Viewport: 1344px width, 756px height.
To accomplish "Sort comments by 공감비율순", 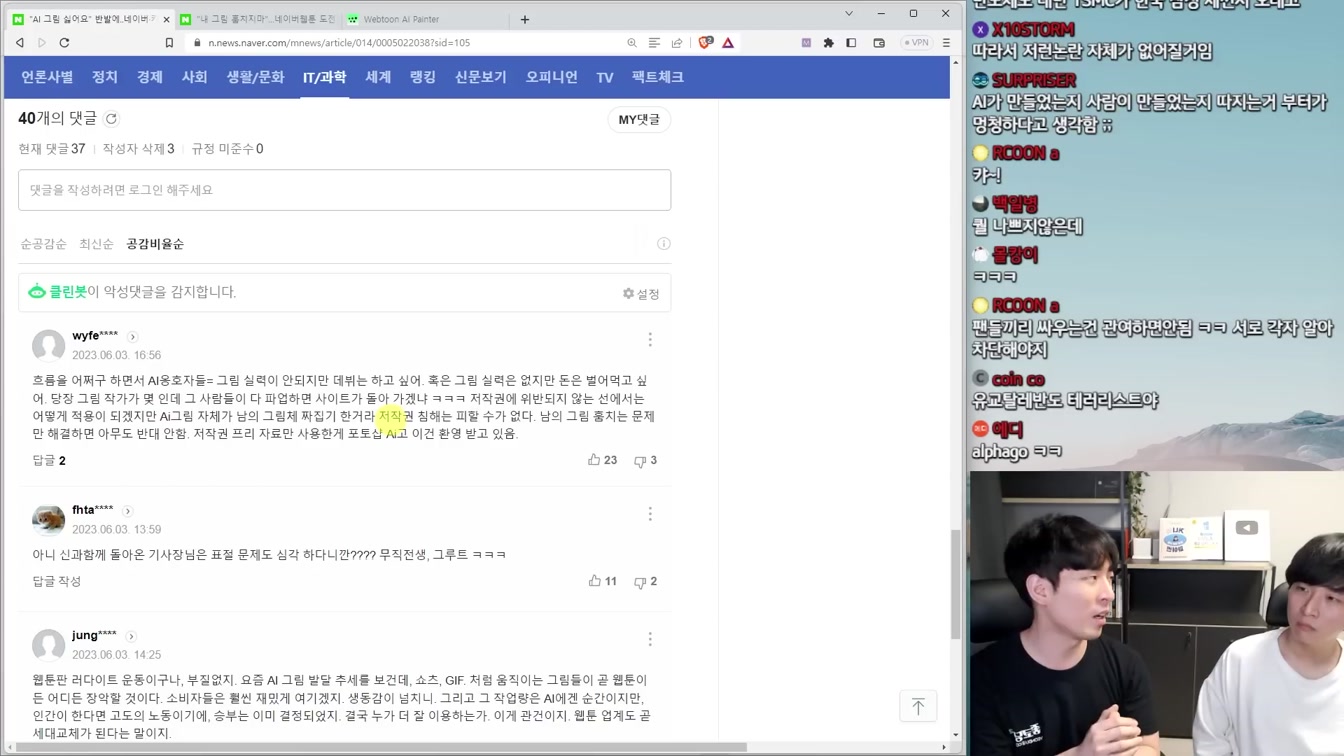I will tap(155, 244).
